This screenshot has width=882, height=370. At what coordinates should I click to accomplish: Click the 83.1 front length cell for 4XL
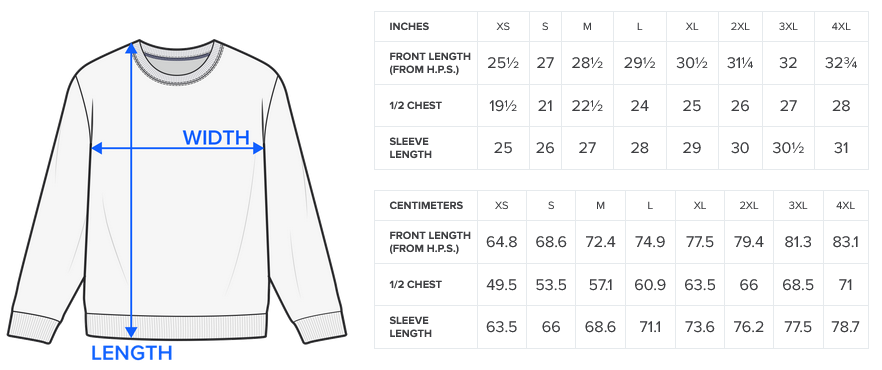(x=845, y=242)
